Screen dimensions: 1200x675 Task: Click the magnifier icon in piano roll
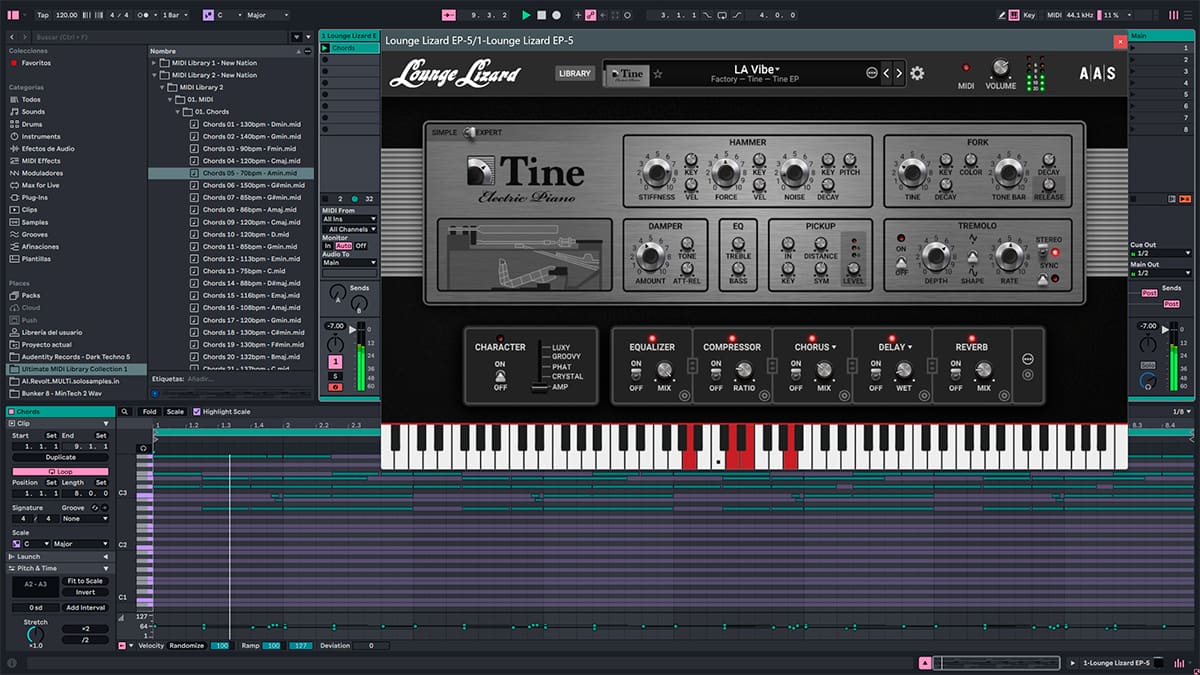pos(125,411)
